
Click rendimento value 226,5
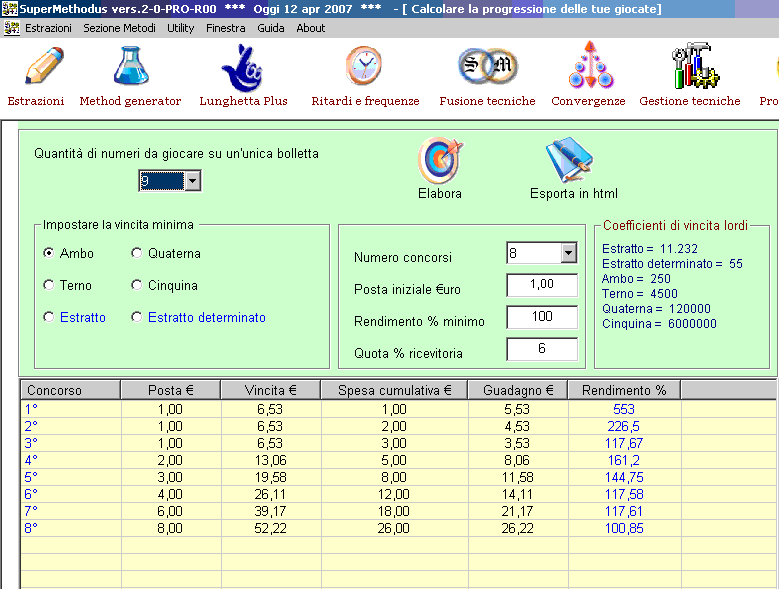(x=623, y=427)
